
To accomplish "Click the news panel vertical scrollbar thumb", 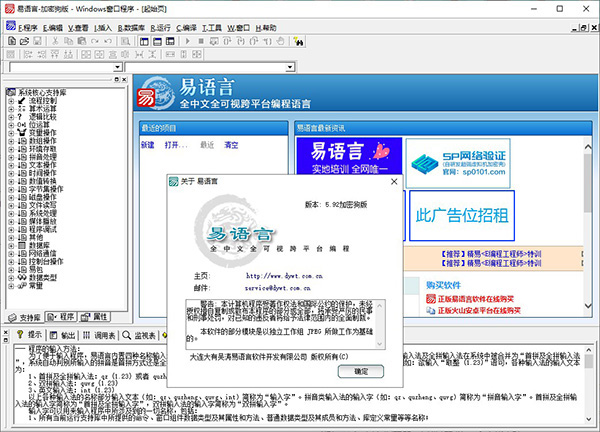I will click(588, 183).
